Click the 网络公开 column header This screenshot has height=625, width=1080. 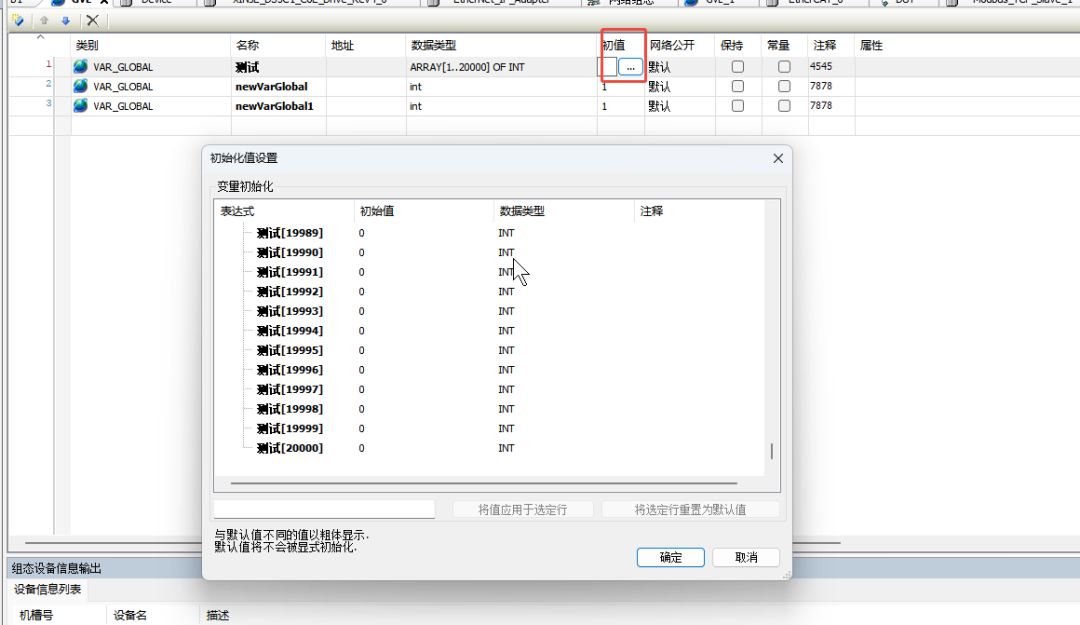[x=672, y=45]
